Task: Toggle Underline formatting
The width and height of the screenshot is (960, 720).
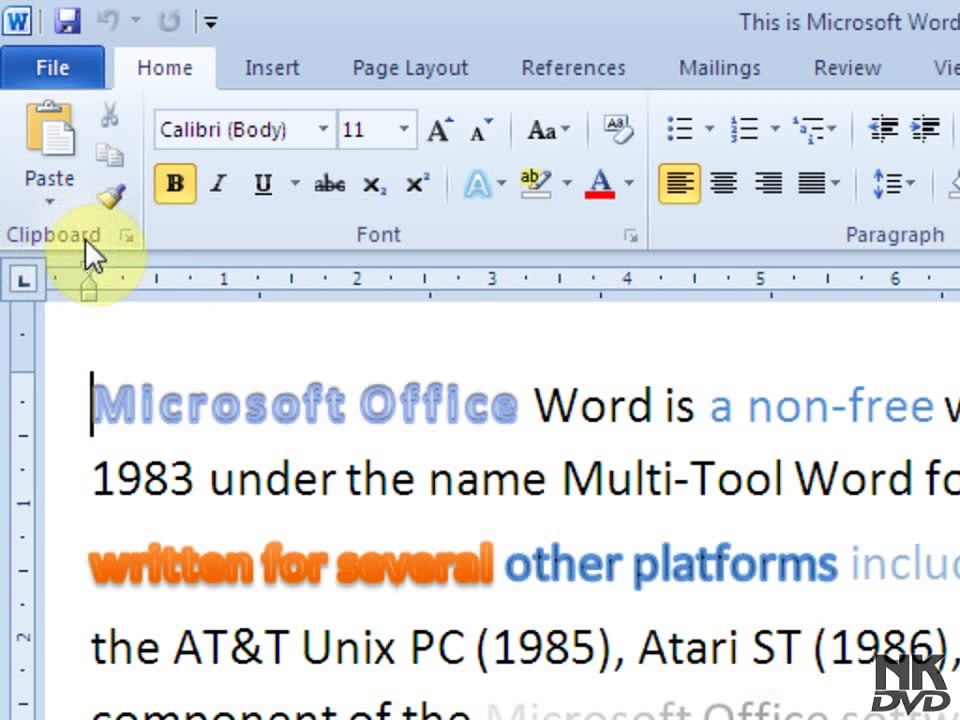Action: point(263,183)
